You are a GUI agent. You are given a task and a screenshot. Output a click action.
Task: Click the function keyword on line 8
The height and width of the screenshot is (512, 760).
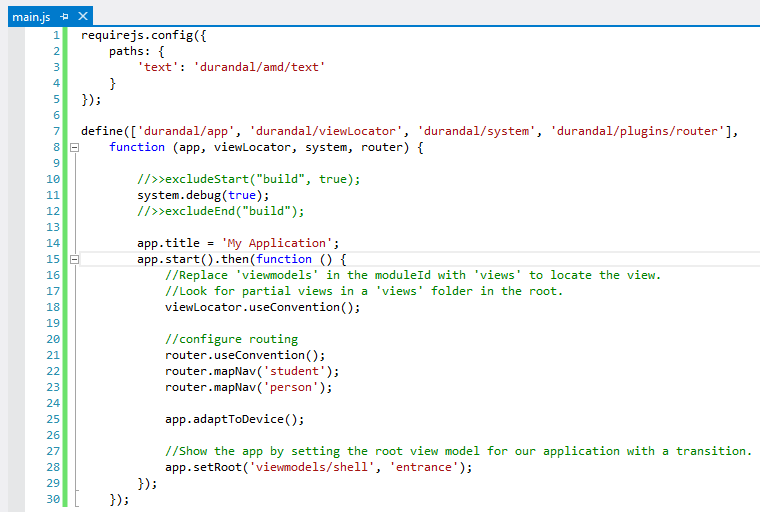pyautogui.click(x=137, y=147)
